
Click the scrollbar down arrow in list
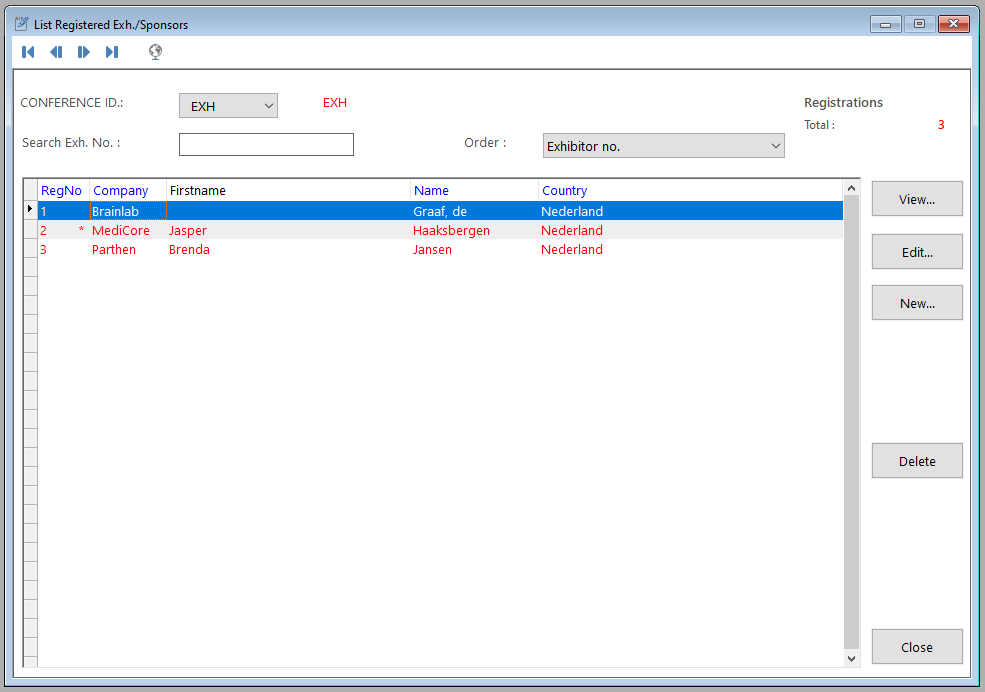[852, 659]
